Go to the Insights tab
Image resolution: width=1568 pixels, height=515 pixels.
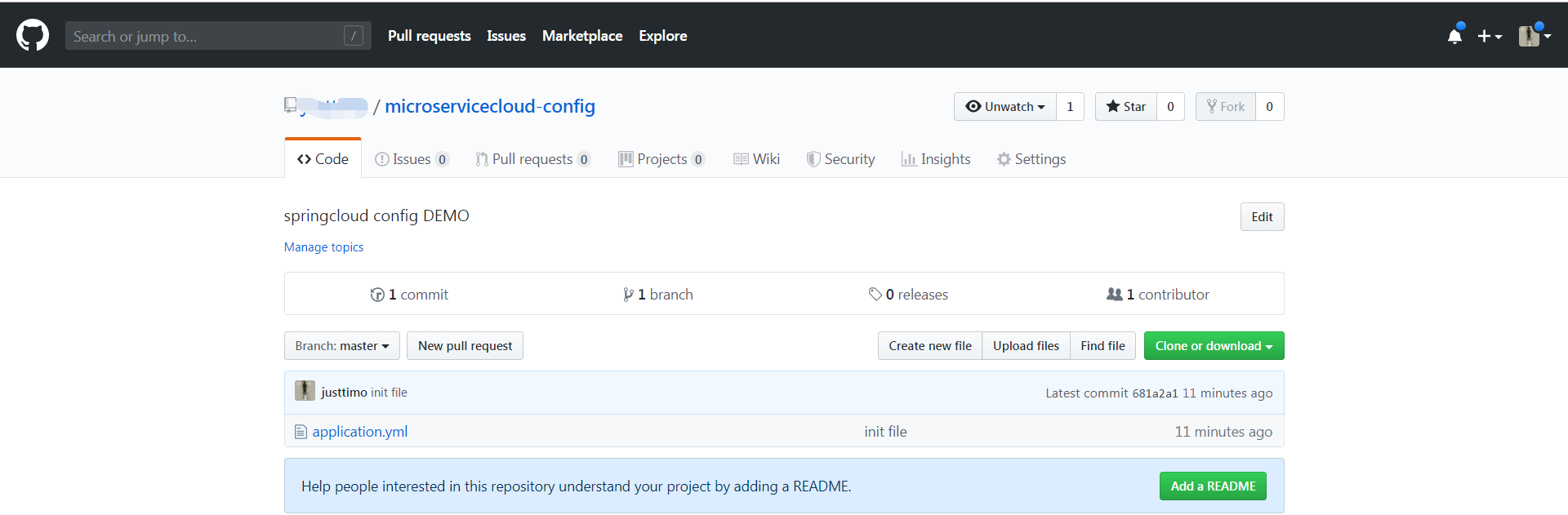936,159
